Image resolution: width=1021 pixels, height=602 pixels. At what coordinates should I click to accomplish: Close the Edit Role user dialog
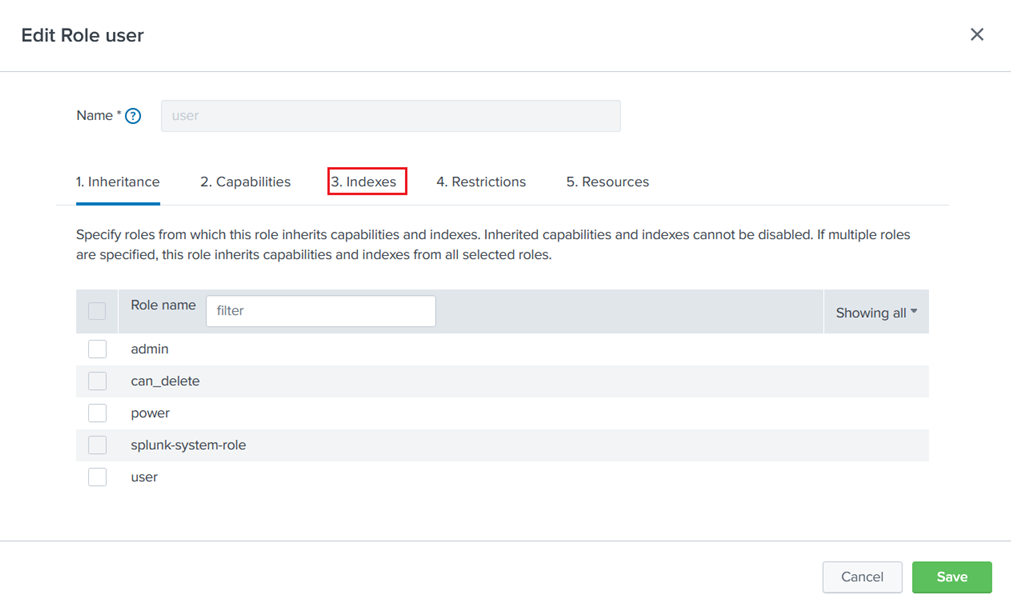[977, 34]
